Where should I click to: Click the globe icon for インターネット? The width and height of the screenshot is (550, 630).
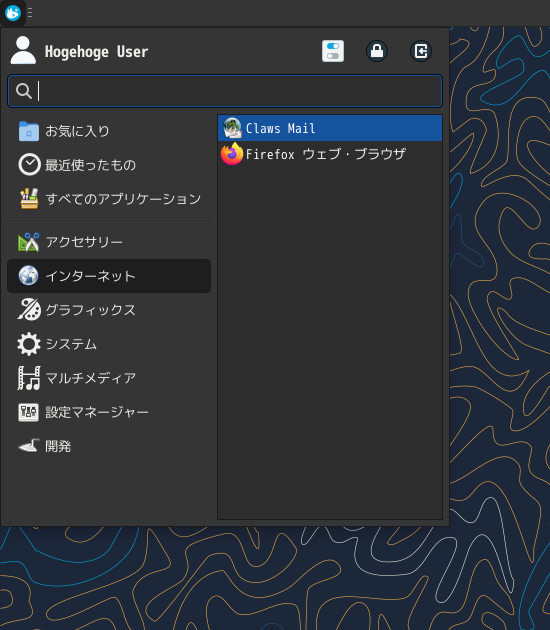click(29, 276)
